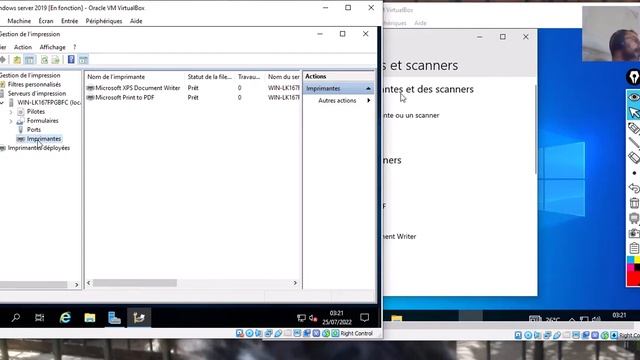
Task: Click the date and time on server taskbar
Action: tap(337, 317)
